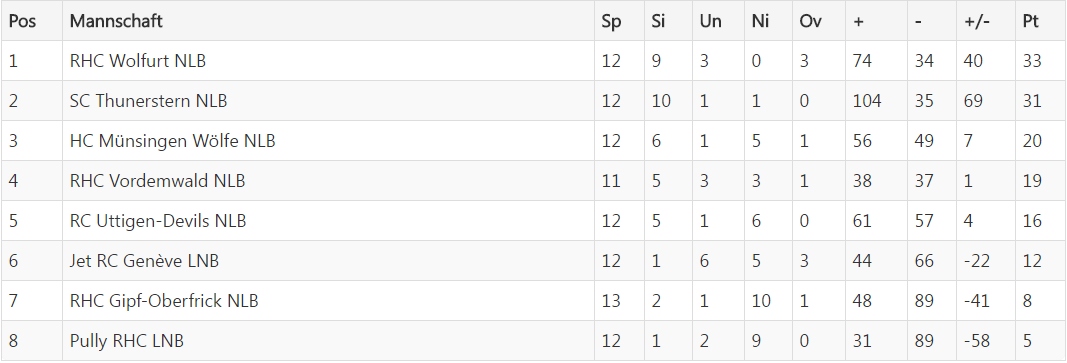Click the Ov column header

[810, 21]
